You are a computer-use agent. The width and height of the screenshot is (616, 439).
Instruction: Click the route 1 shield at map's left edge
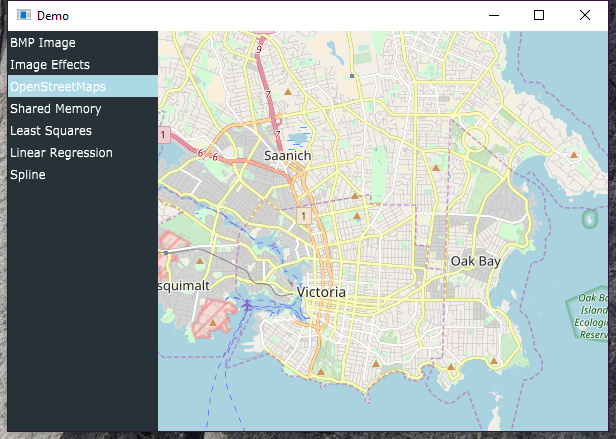tap(164, 135)
